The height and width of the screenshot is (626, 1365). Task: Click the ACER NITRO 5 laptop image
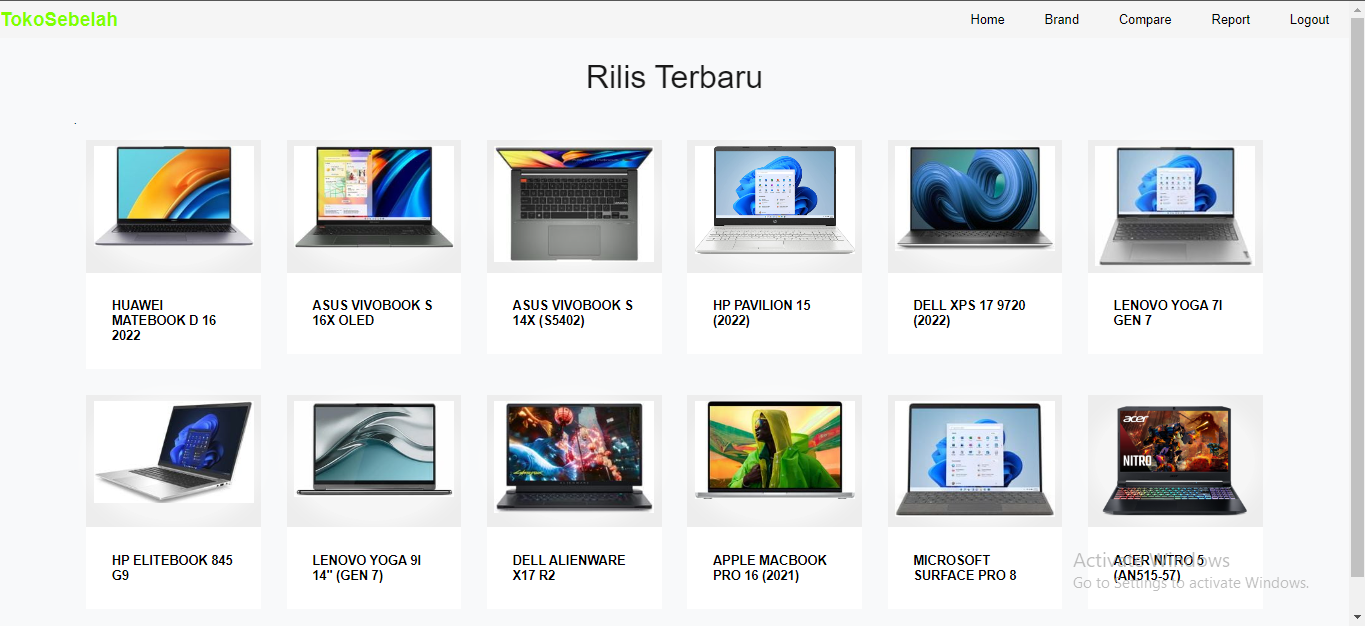[x=1174, y=460]
